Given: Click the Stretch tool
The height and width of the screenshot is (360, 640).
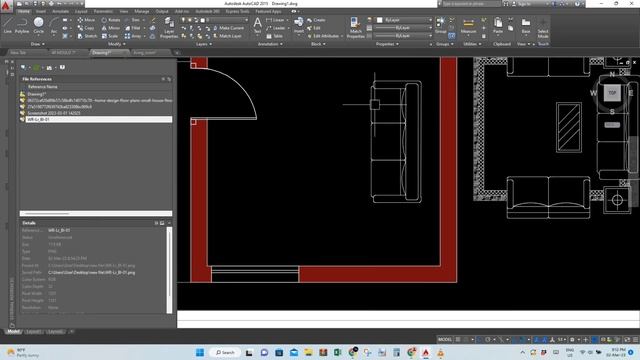Looking at the screenshot, I should point(87,36).
